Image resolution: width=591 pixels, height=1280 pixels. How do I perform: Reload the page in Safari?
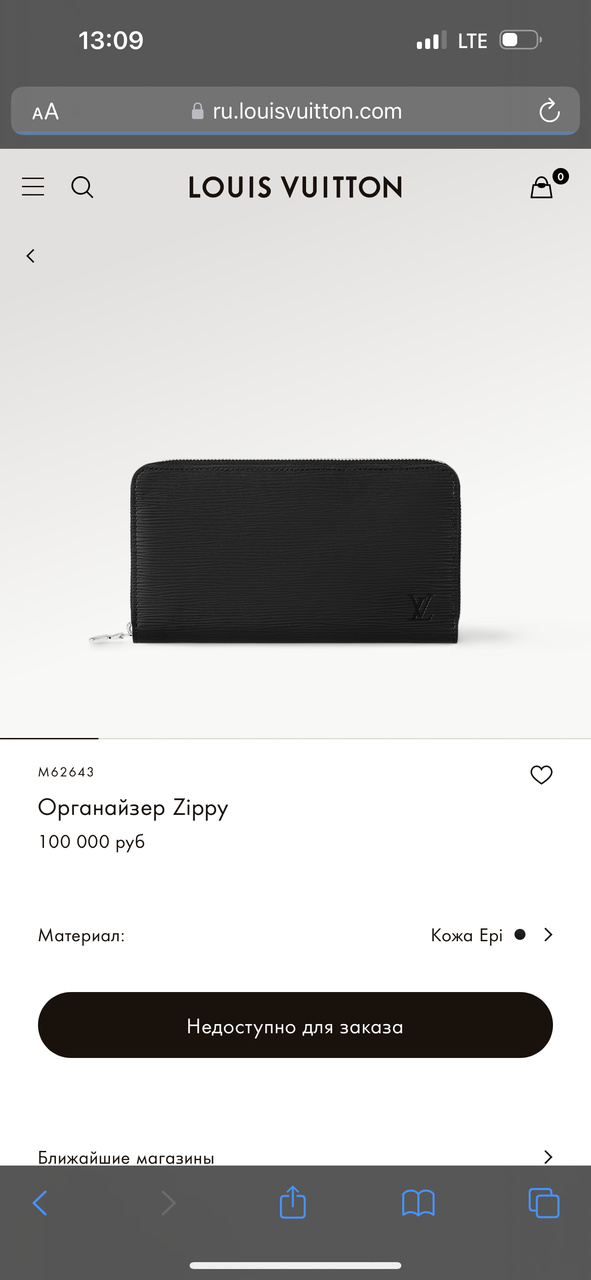click(x=549, y=111)
